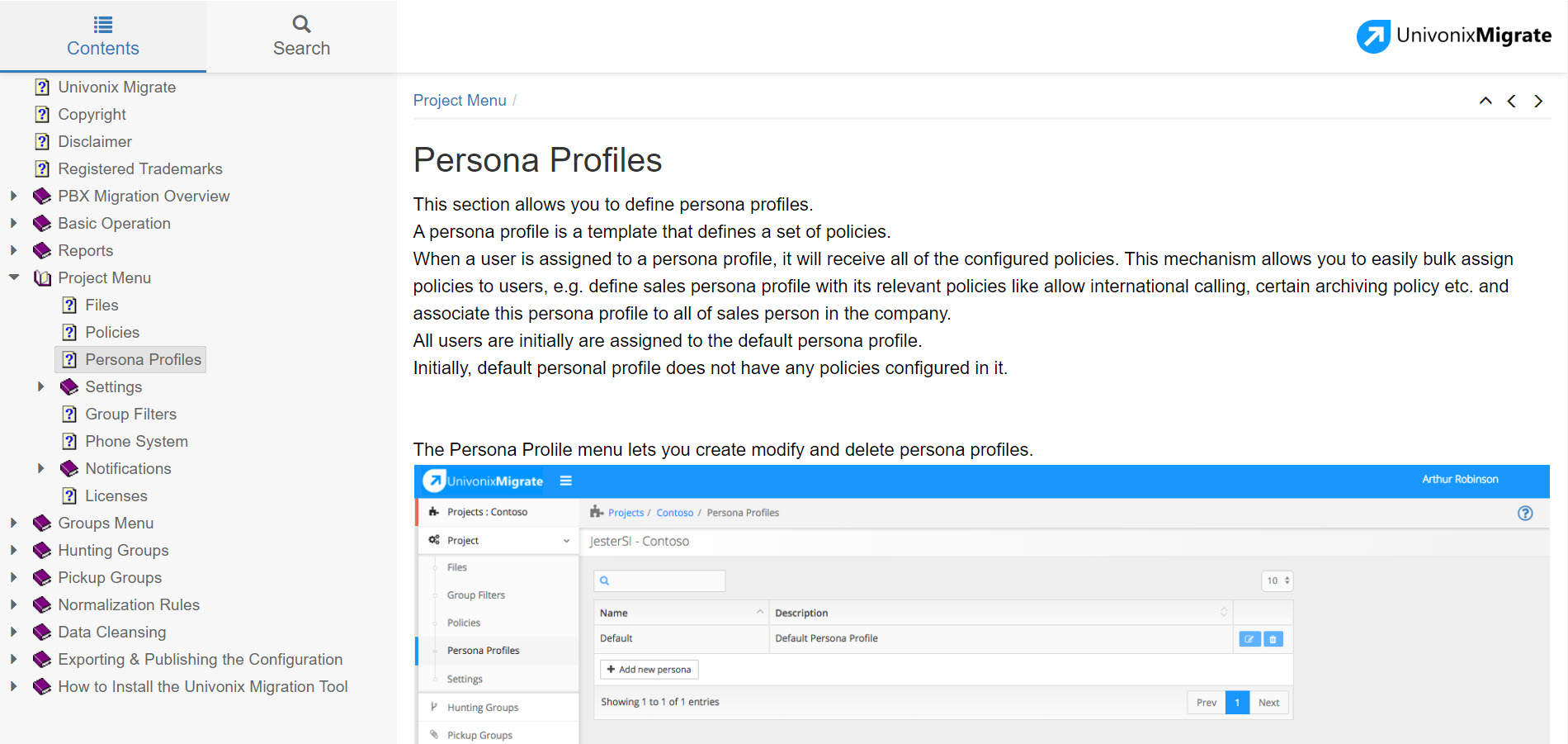1568x744 pixels.
Task: Click the Data Cleansing book icon
Action: click(42, 632)
